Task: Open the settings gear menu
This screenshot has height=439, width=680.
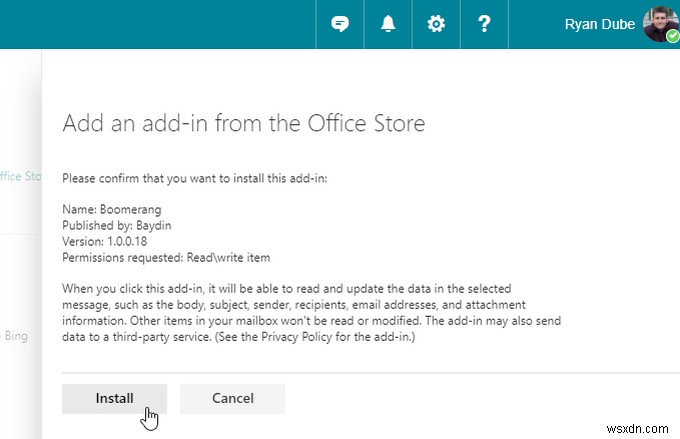Action: tap(436, 24)
